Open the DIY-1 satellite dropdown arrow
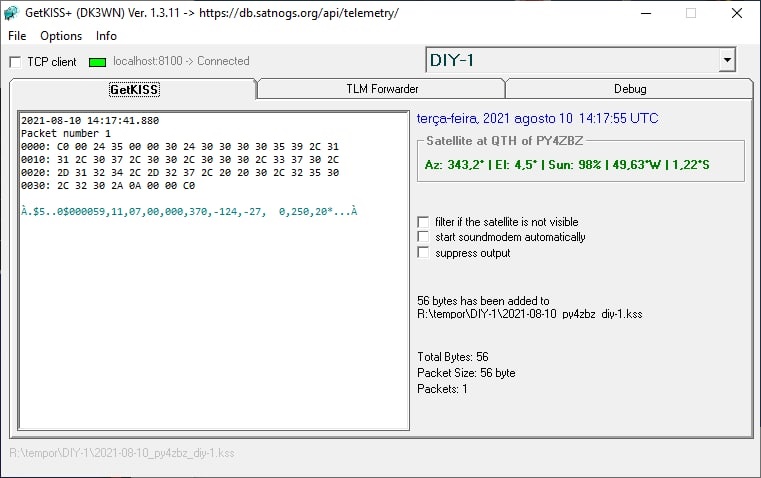The height and width of the screenshot is (478, 761). (x=727, y=60)
